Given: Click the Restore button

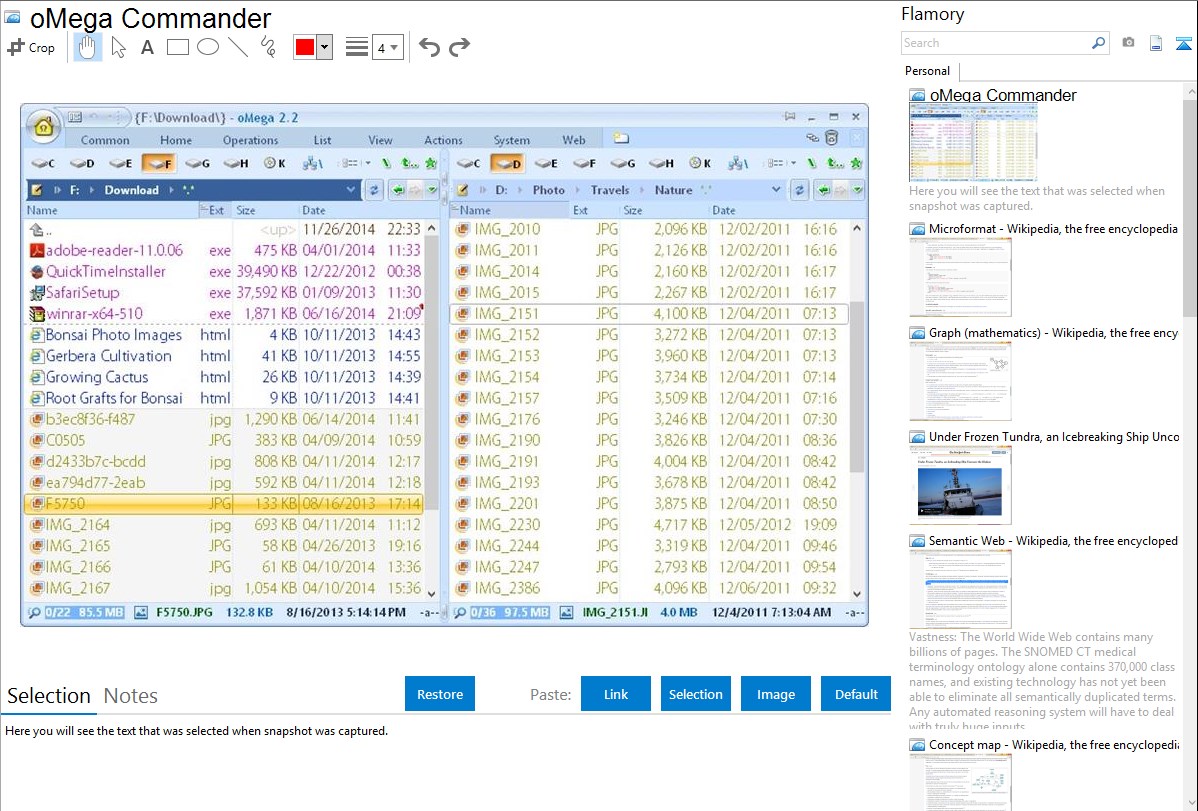Looking at the screenshot, I should (x=440, y=694).
